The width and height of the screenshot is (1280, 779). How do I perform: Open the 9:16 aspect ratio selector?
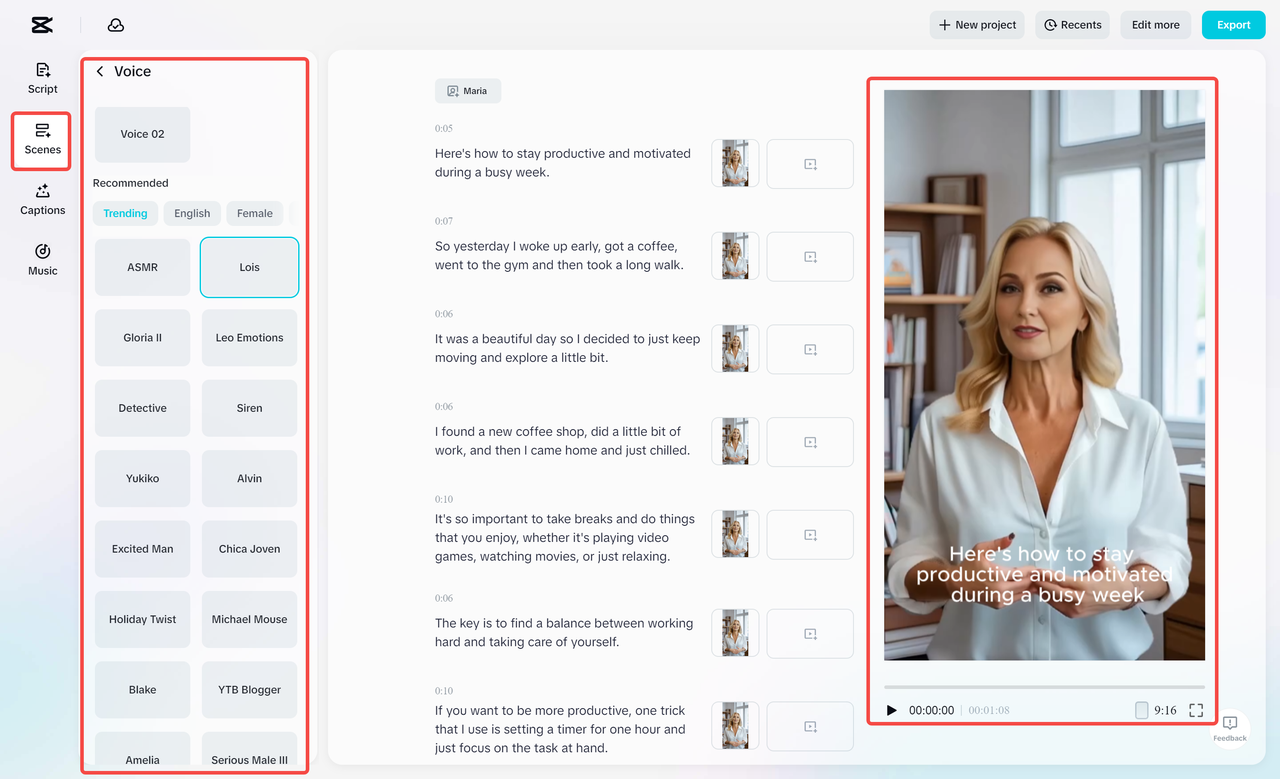coord(1156,710)
